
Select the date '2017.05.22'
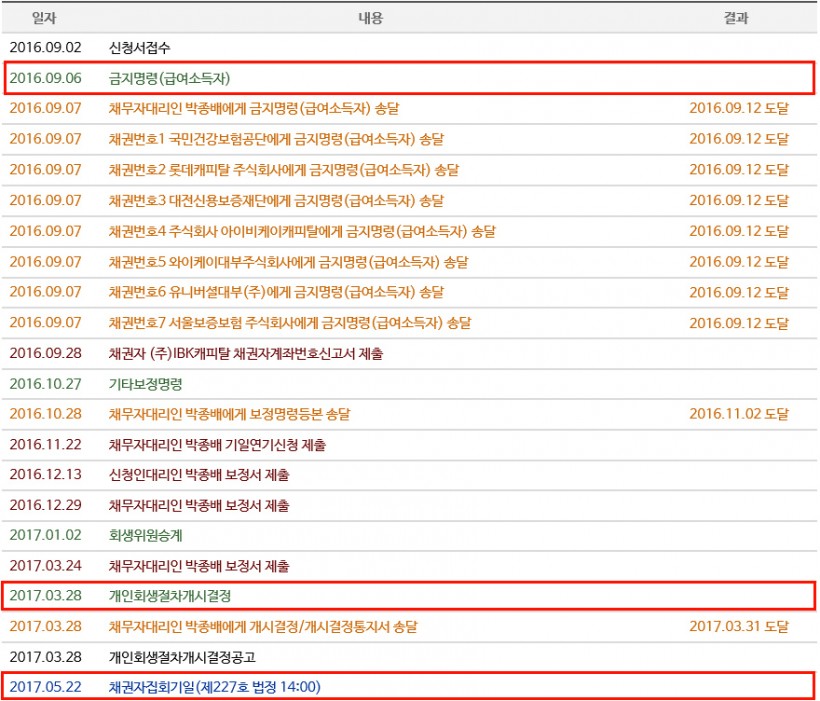pyautogui.click(x=45, y=687)
